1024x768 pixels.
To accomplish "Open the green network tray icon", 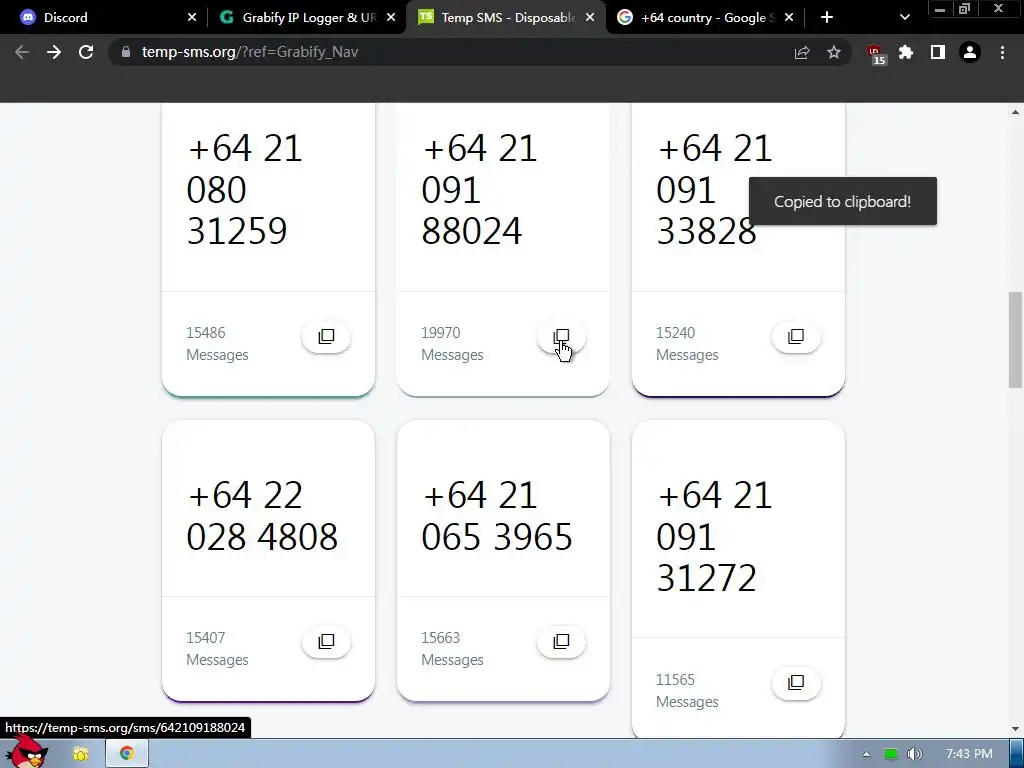I will [x=891, y=754].
